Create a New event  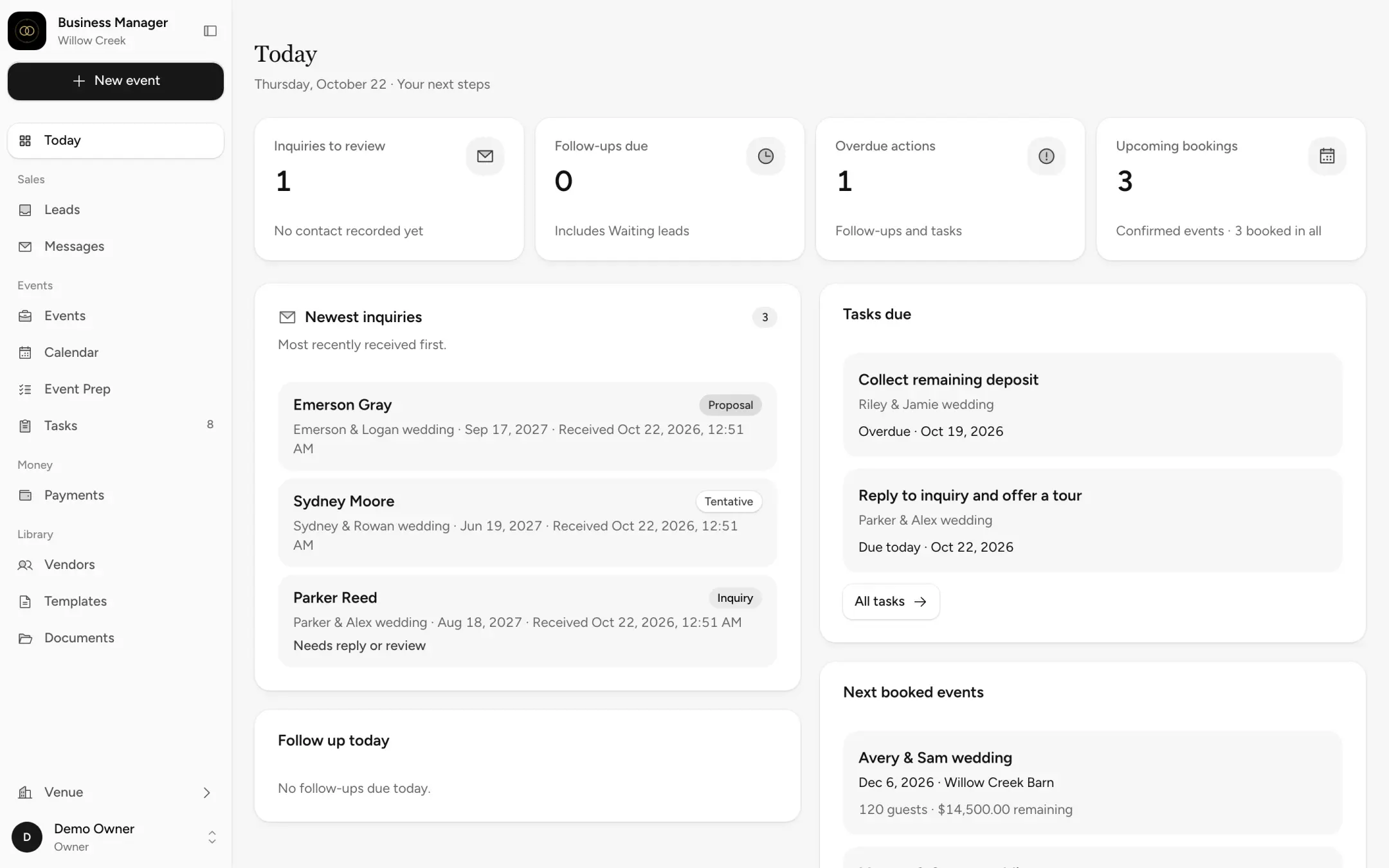coord(116,81)
